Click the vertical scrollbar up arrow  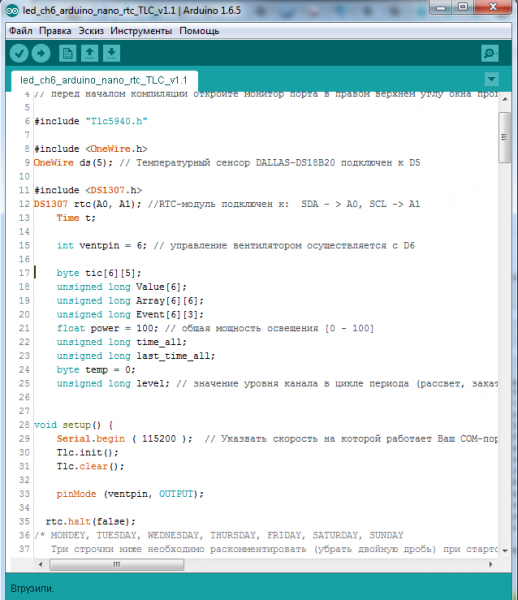click(505, 99)
